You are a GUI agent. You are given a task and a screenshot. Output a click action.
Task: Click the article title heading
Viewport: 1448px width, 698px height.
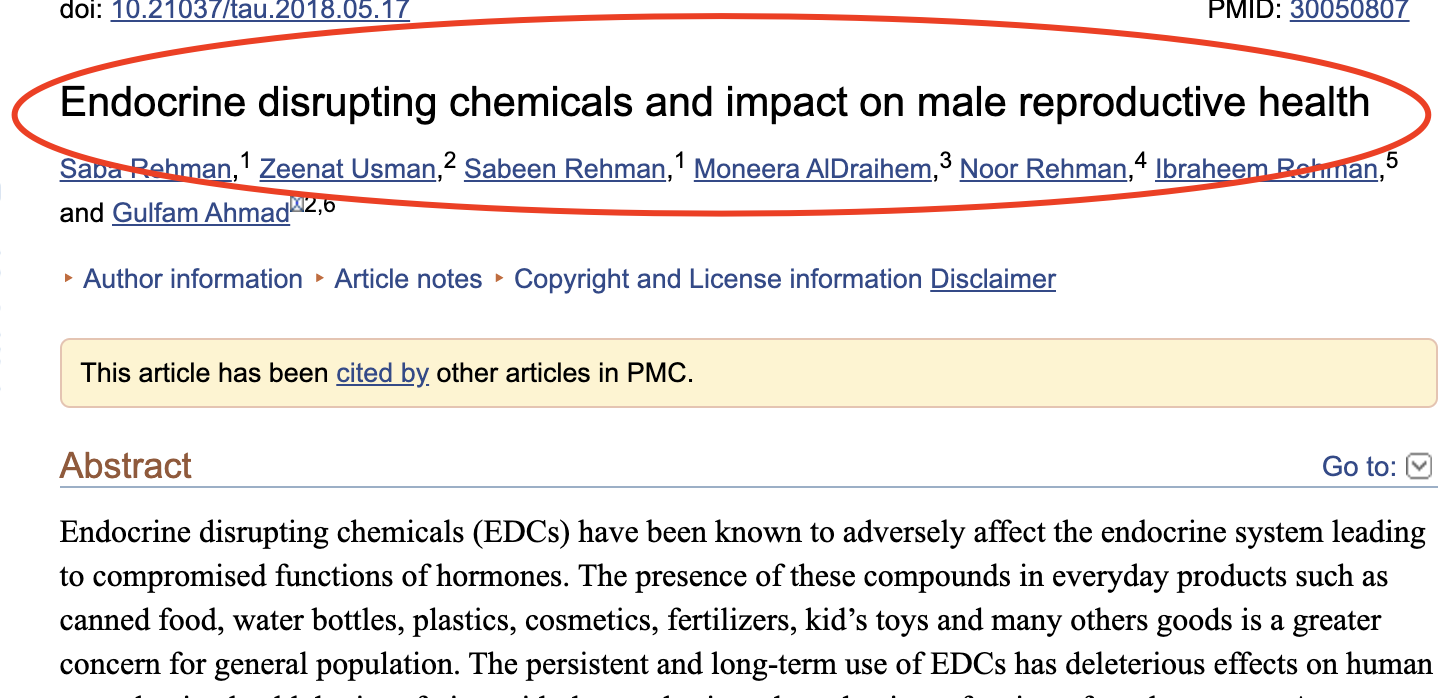coord(715,103)
